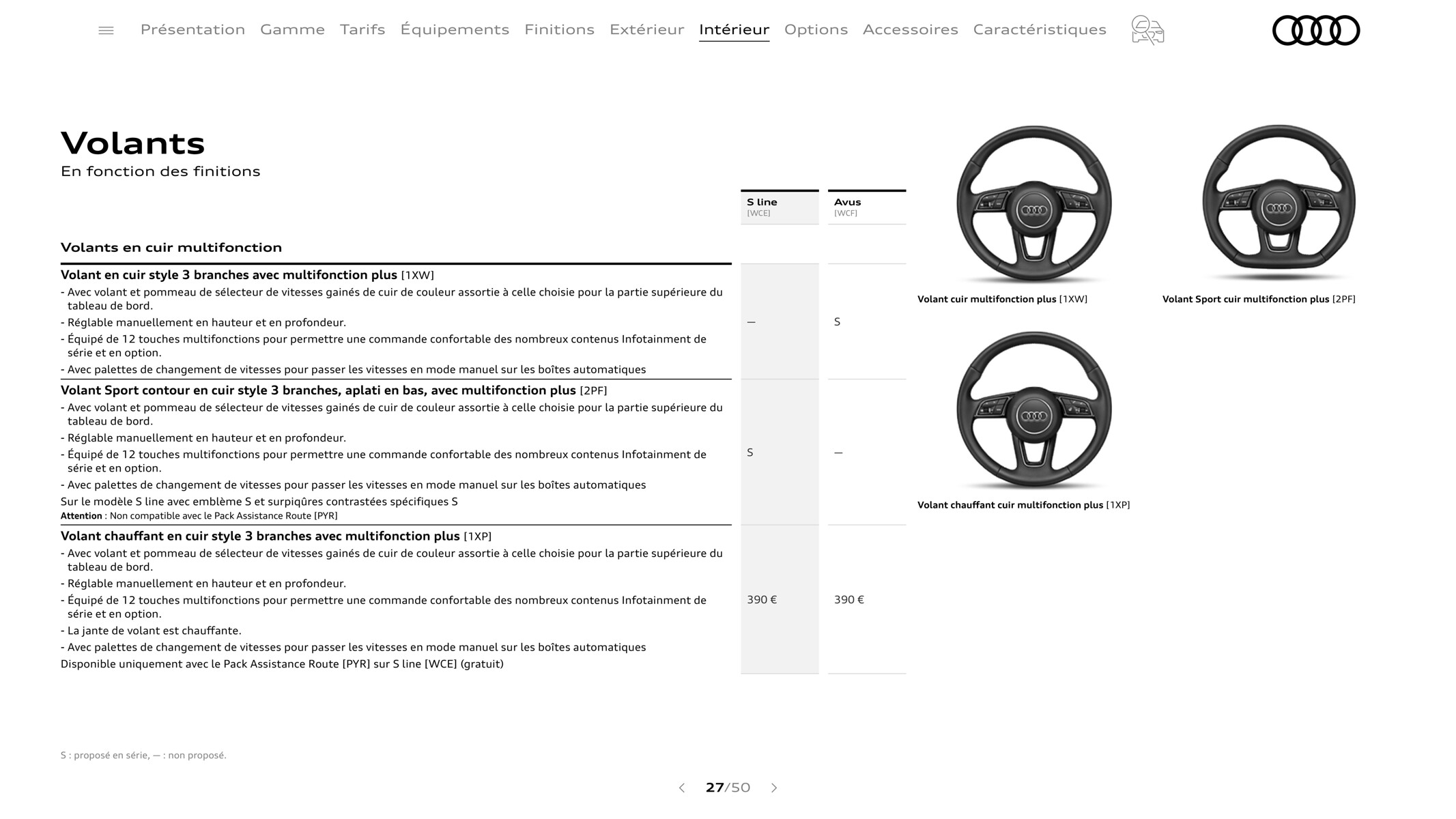Screen dimensions: 1456x819
Task: Click the S value in Avus column for 1XW
Action: point(837,321)
